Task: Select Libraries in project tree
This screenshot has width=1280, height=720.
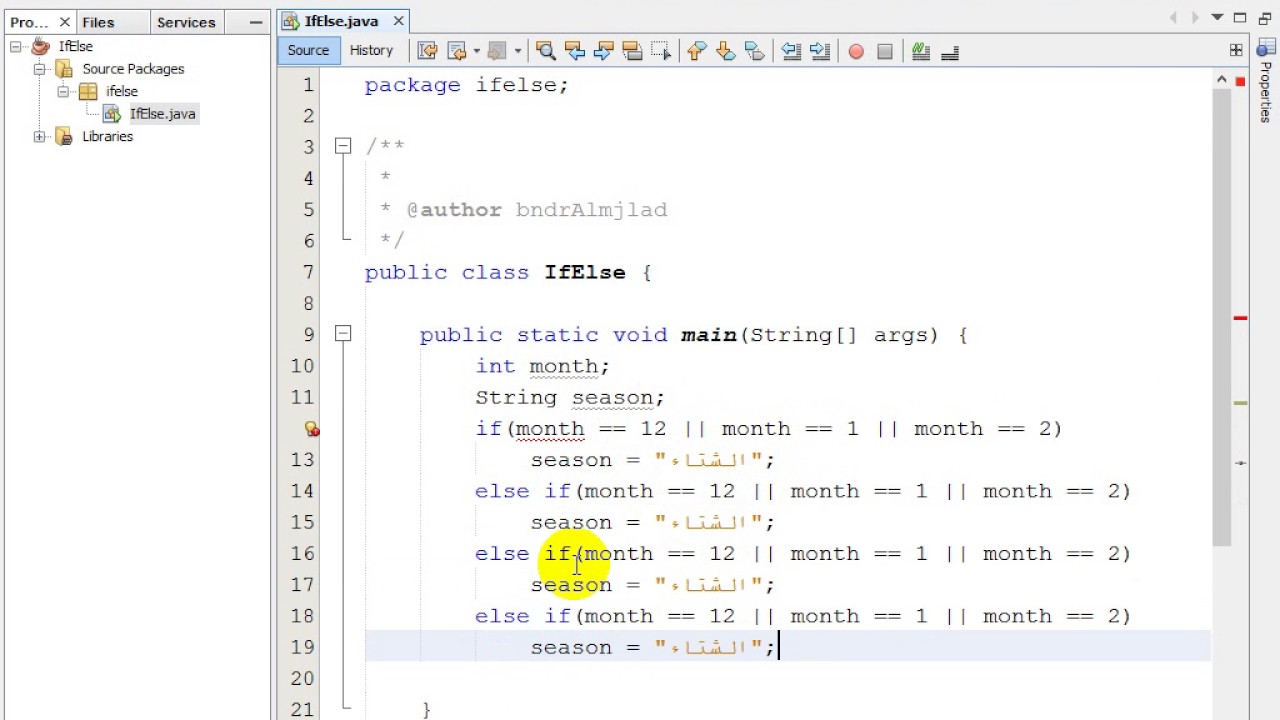Action: click(107, 137)
